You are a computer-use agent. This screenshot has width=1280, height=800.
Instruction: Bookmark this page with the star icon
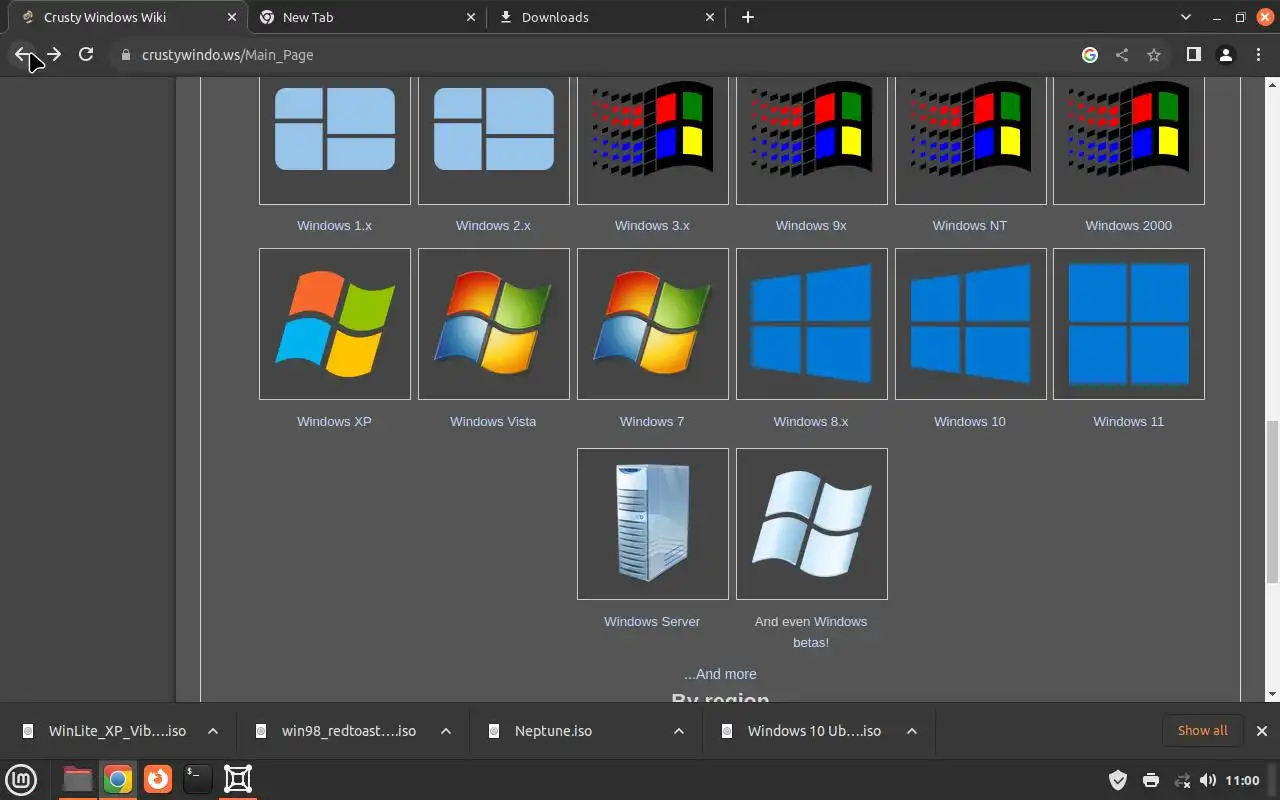tap(1154, 55)
